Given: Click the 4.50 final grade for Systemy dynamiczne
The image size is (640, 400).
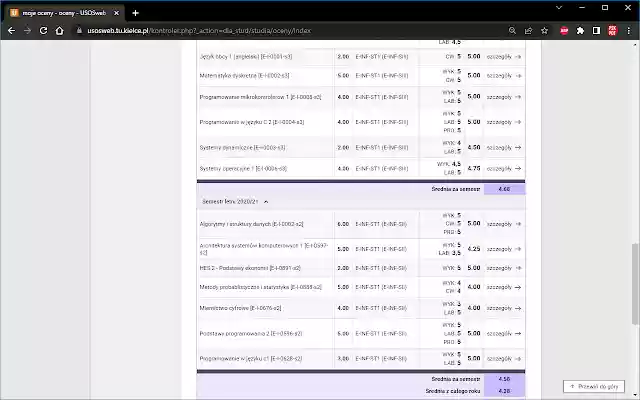Looking at the screenshot, I should coord(473,147).
